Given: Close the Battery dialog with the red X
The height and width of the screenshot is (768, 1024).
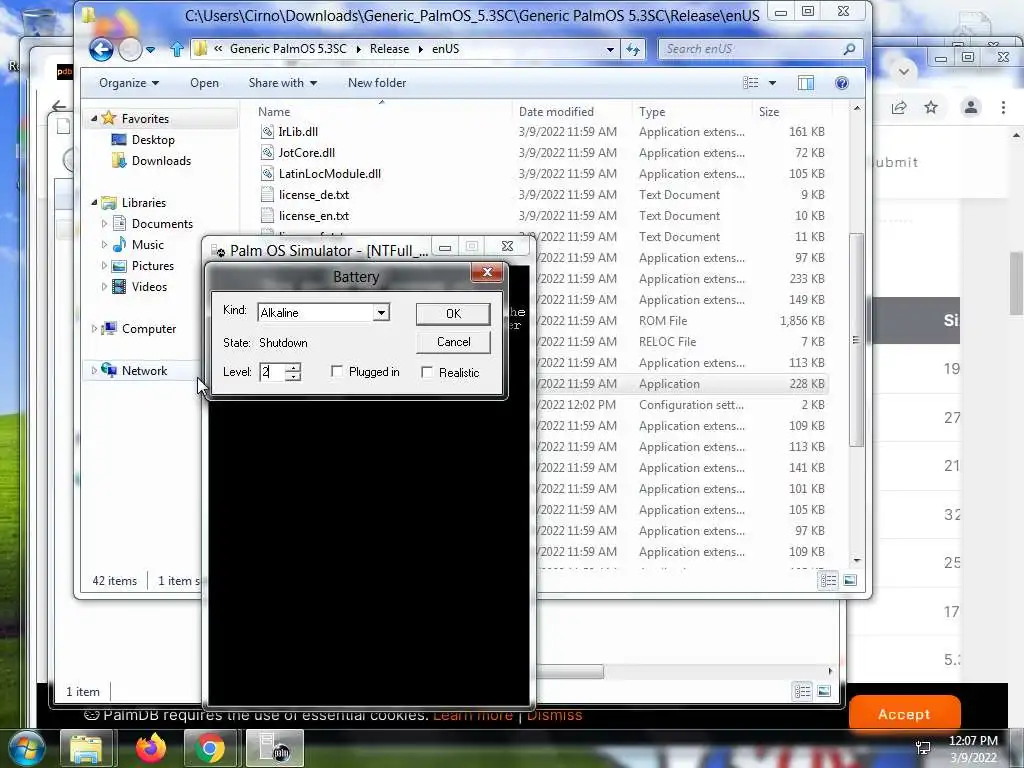Looking at the screenshot, I should tap(487, 272).
